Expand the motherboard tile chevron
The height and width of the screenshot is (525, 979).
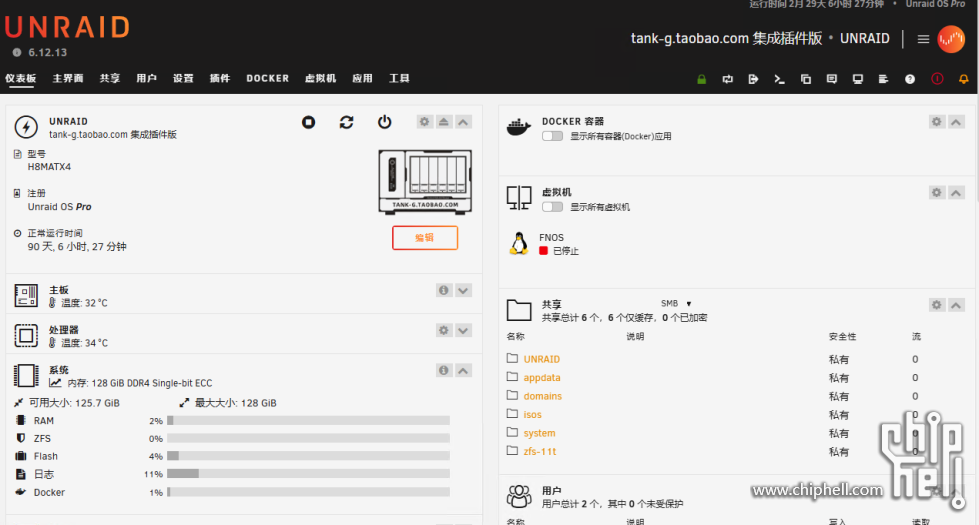(x=463, y=290)
